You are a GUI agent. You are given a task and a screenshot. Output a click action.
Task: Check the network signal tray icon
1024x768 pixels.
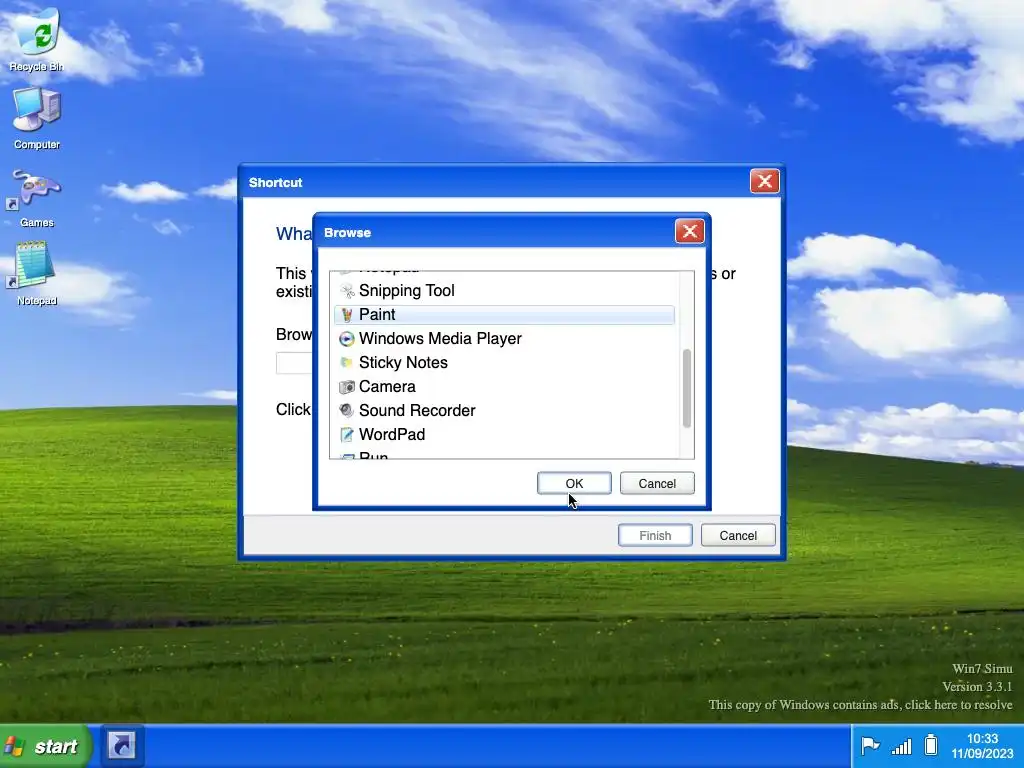tap(901, 746)
